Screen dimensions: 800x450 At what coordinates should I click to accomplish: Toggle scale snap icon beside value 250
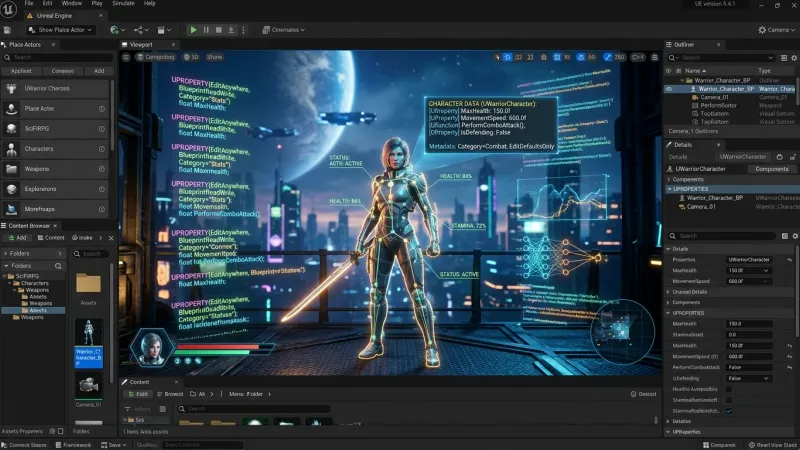[607, 57]
